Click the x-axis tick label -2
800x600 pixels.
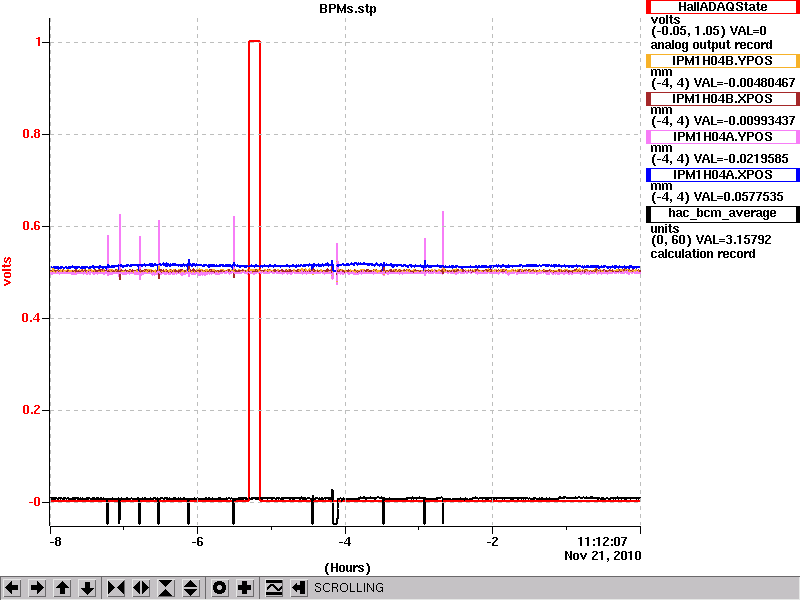(492, 542)
